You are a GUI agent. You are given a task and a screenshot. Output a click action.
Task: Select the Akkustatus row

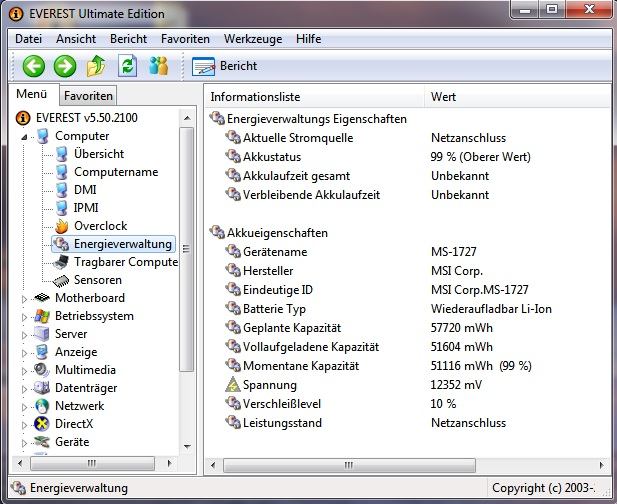pyautogui.click(x=407, y=157)
